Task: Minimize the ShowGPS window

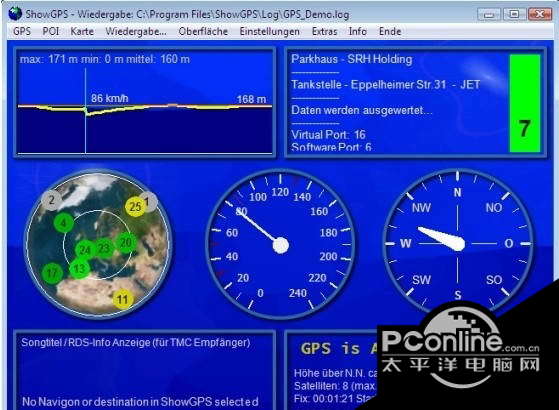Action: (489, 14)
